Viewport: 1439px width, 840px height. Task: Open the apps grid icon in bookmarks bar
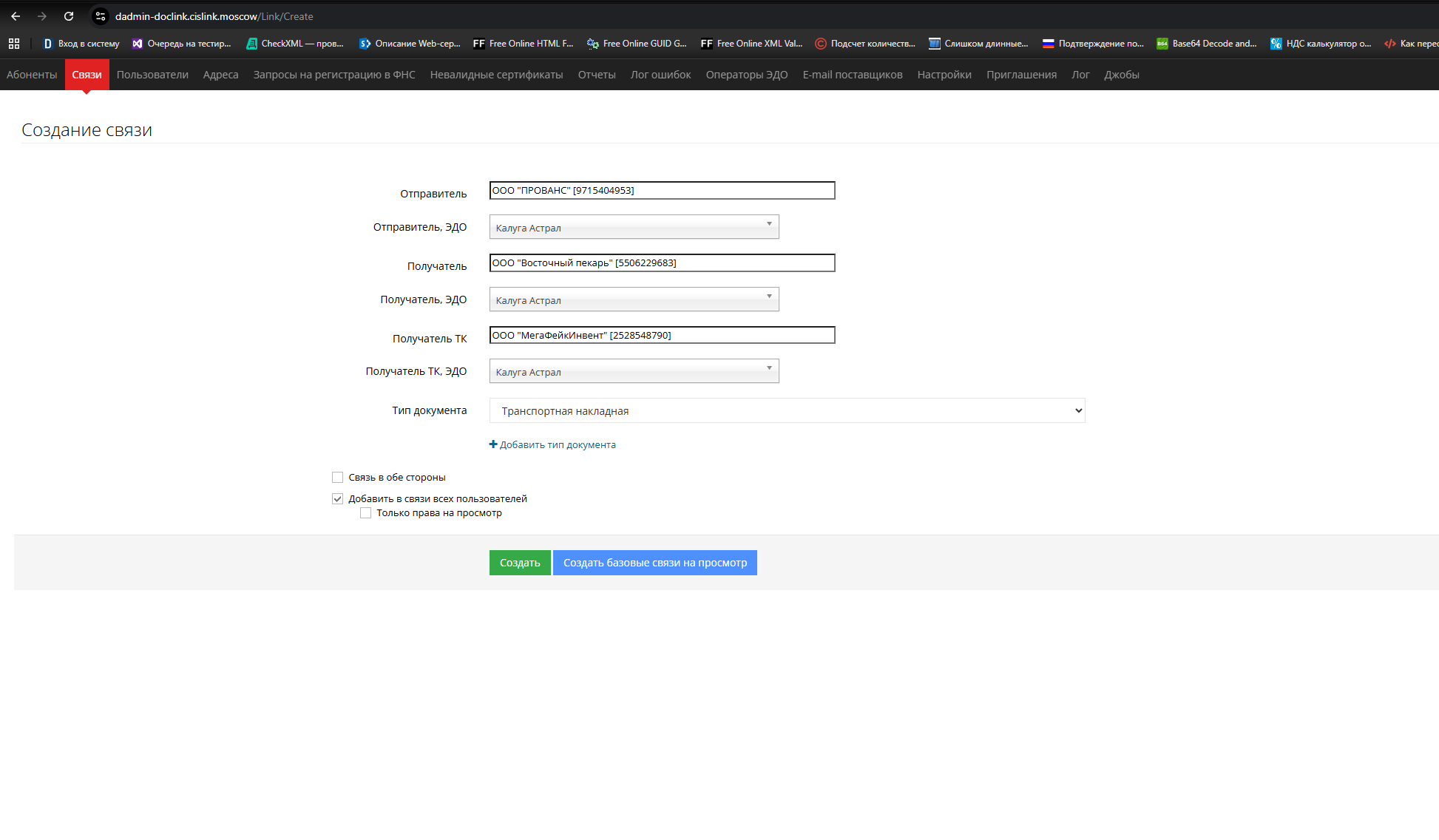[14, 44]
